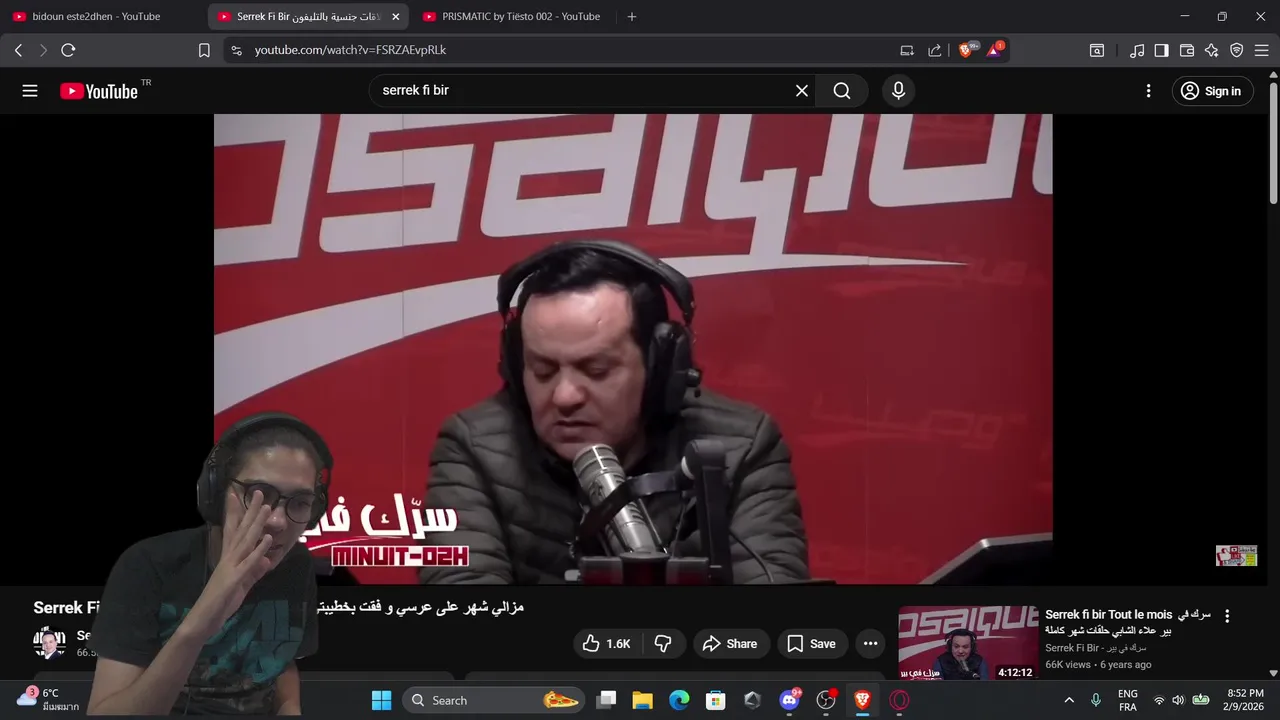Open Microsoft Store from taskbar
This screenshot has width=1280, height=720.
[715, 700]
